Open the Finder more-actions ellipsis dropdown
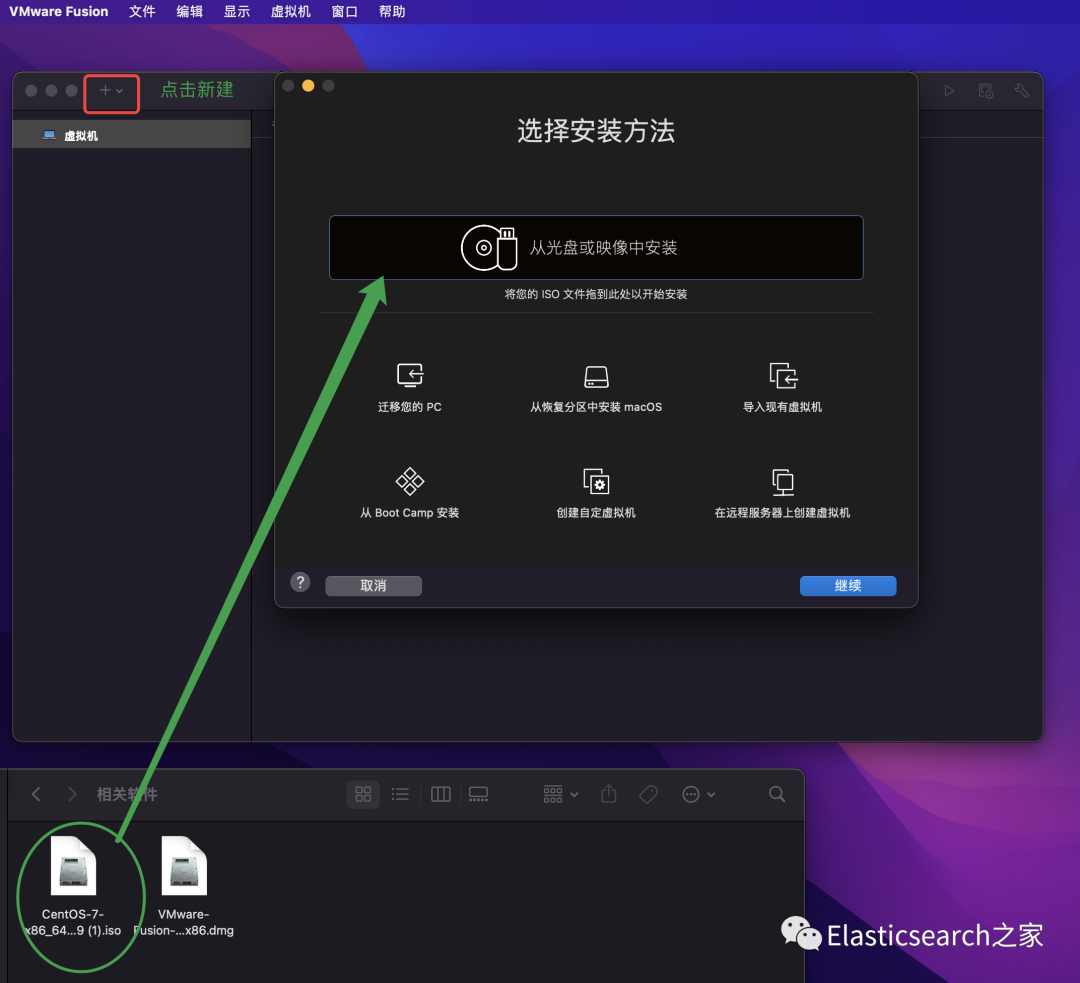 (x=698, y=794)
